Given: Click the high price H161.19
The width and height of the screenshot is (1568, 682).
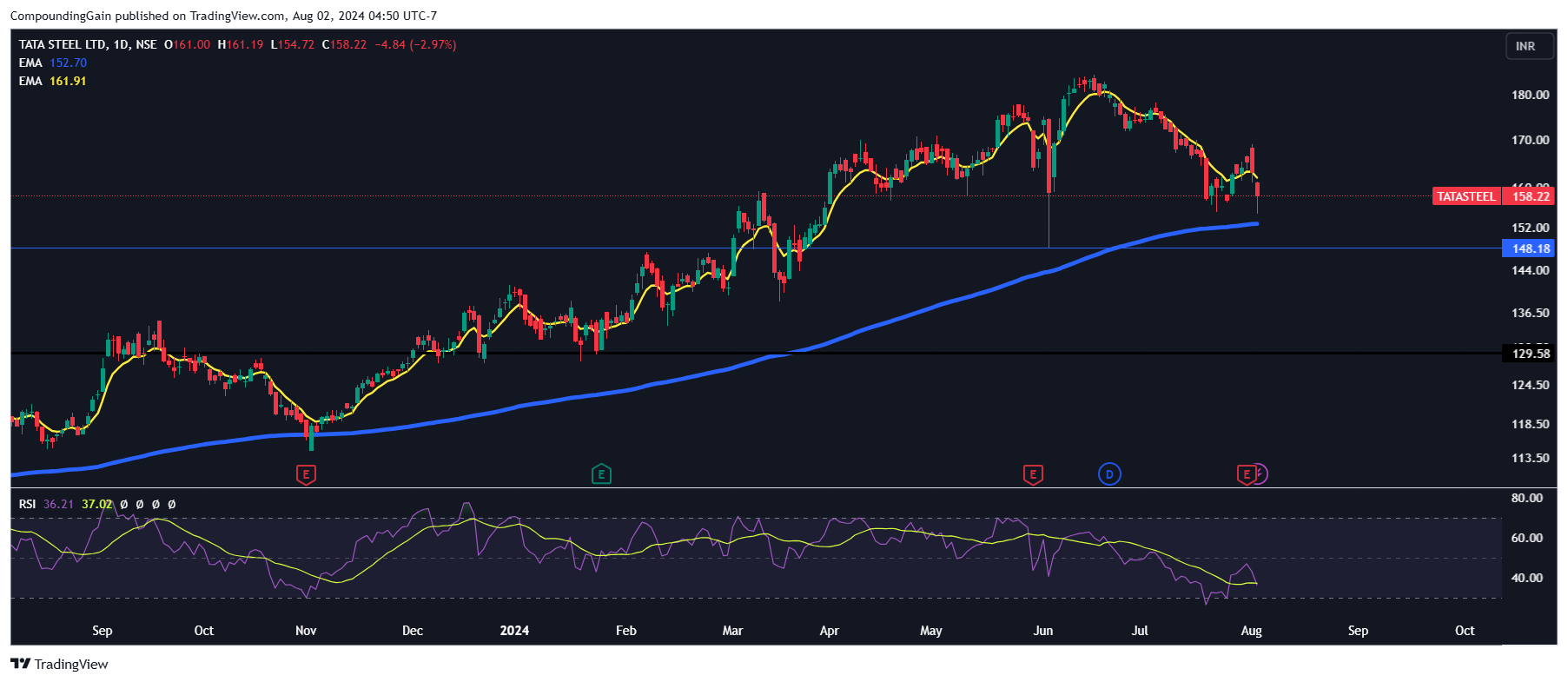Looking at the screenshot, I should pyautogui.click(x=241, y=44).
